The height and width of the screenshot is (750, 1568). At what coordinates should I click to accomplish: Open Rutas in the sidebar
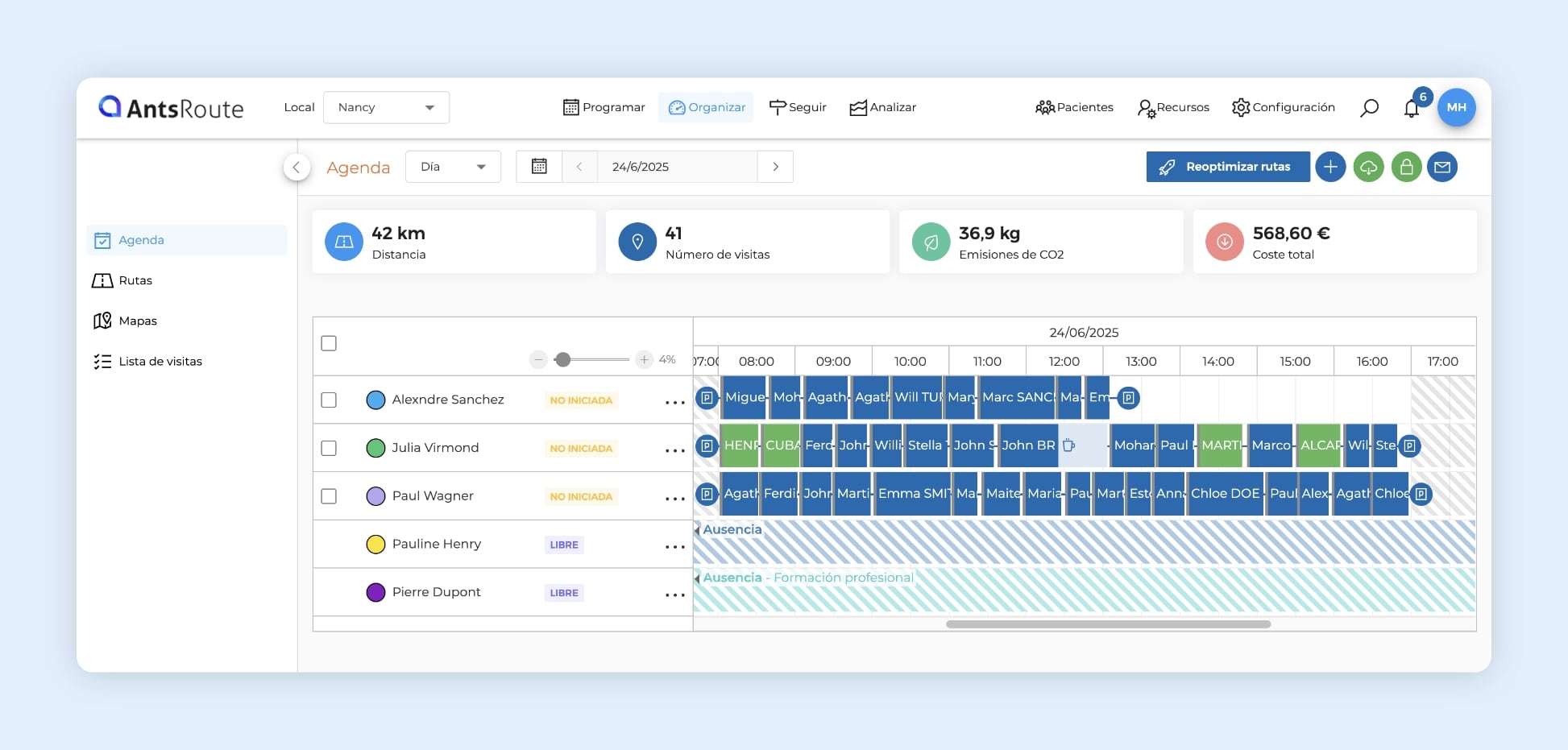(x=135, y=280)
